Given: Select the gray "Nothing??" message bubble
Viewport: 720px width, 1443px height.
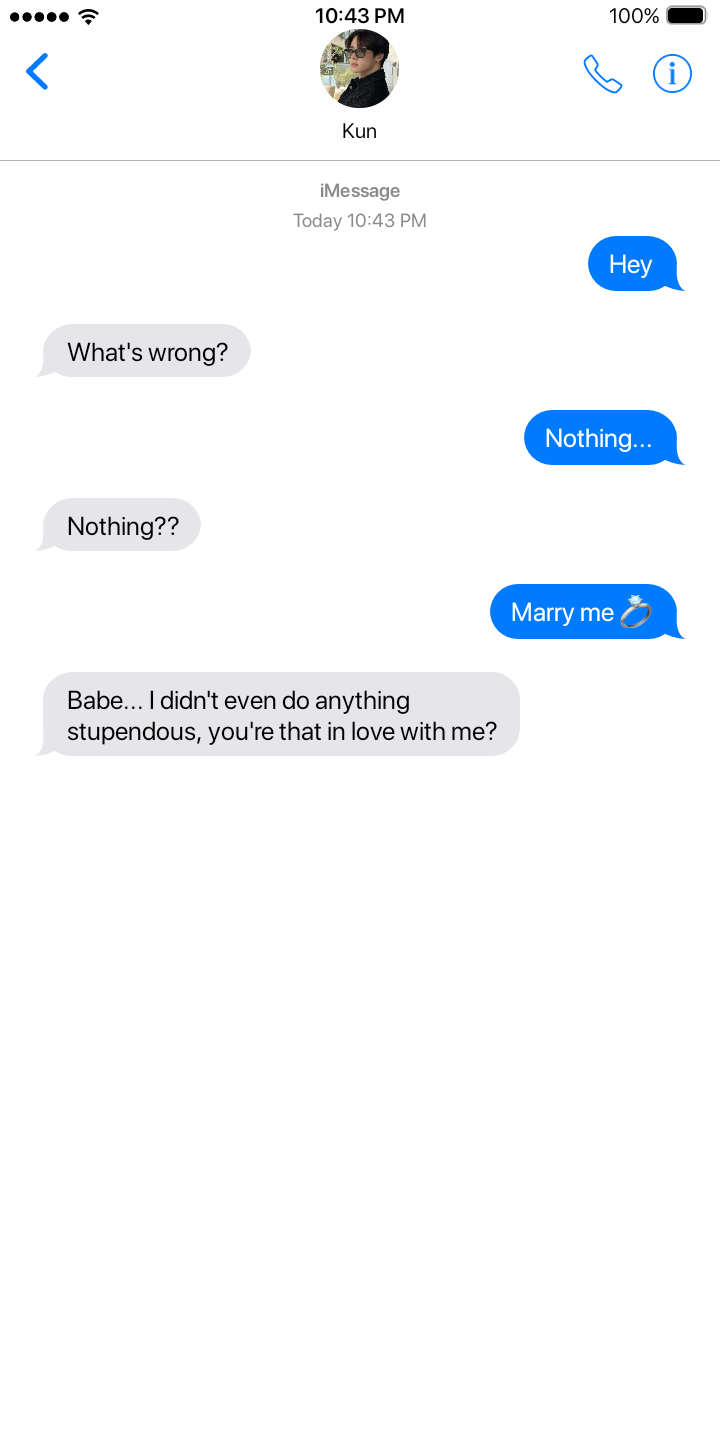Looking at the screenshot, I should pos(119,525).
